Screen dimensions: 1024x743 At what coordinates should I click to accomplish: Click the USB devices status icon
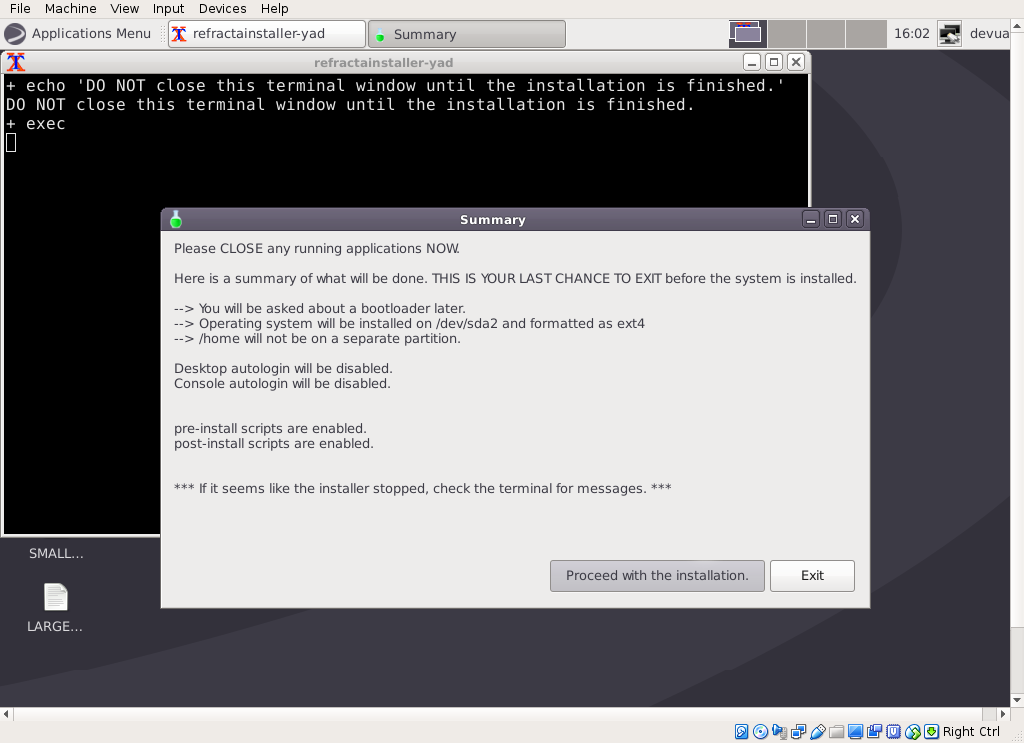(818, 732)
